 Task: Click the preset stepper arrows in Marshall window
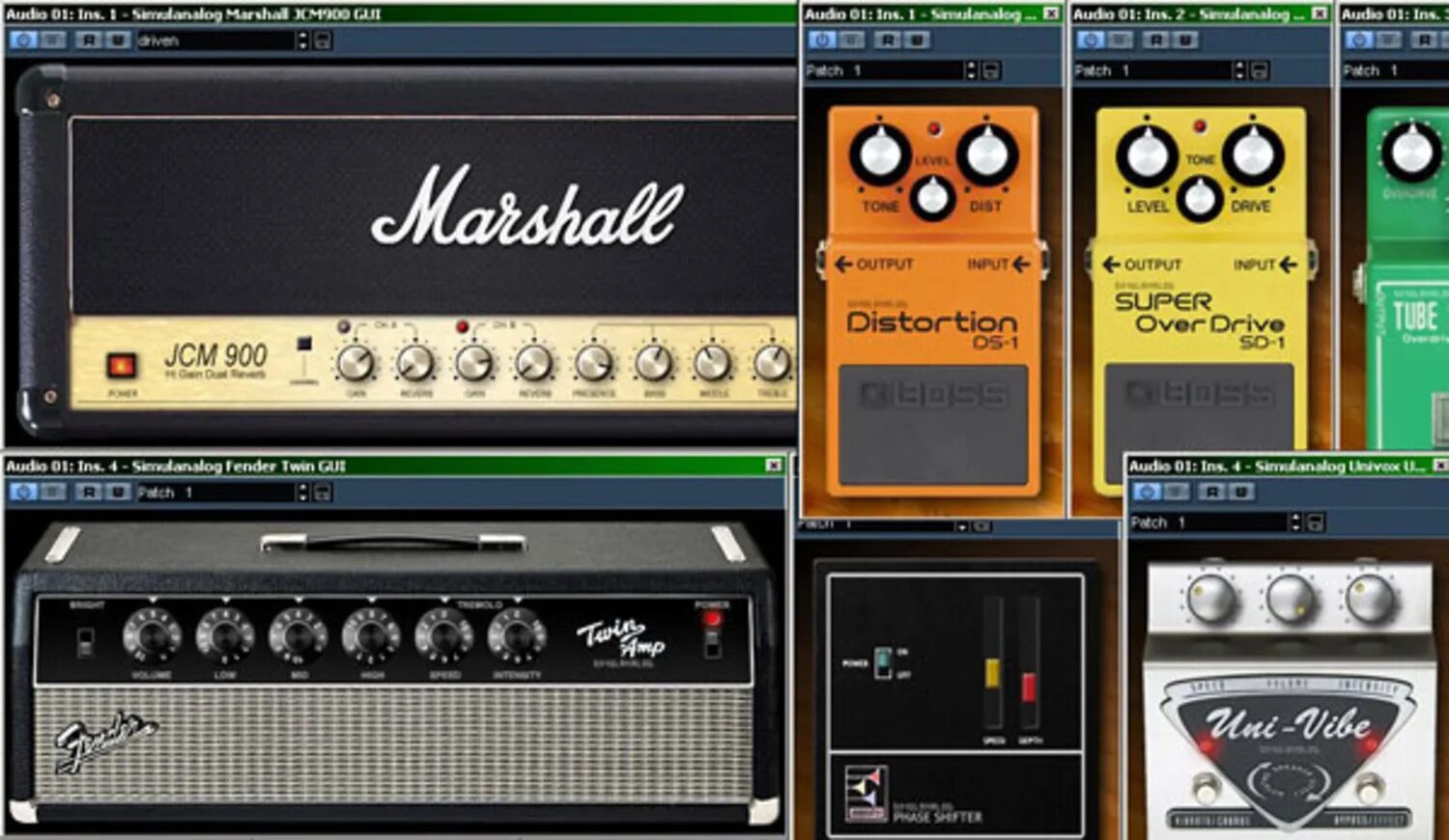302,40
